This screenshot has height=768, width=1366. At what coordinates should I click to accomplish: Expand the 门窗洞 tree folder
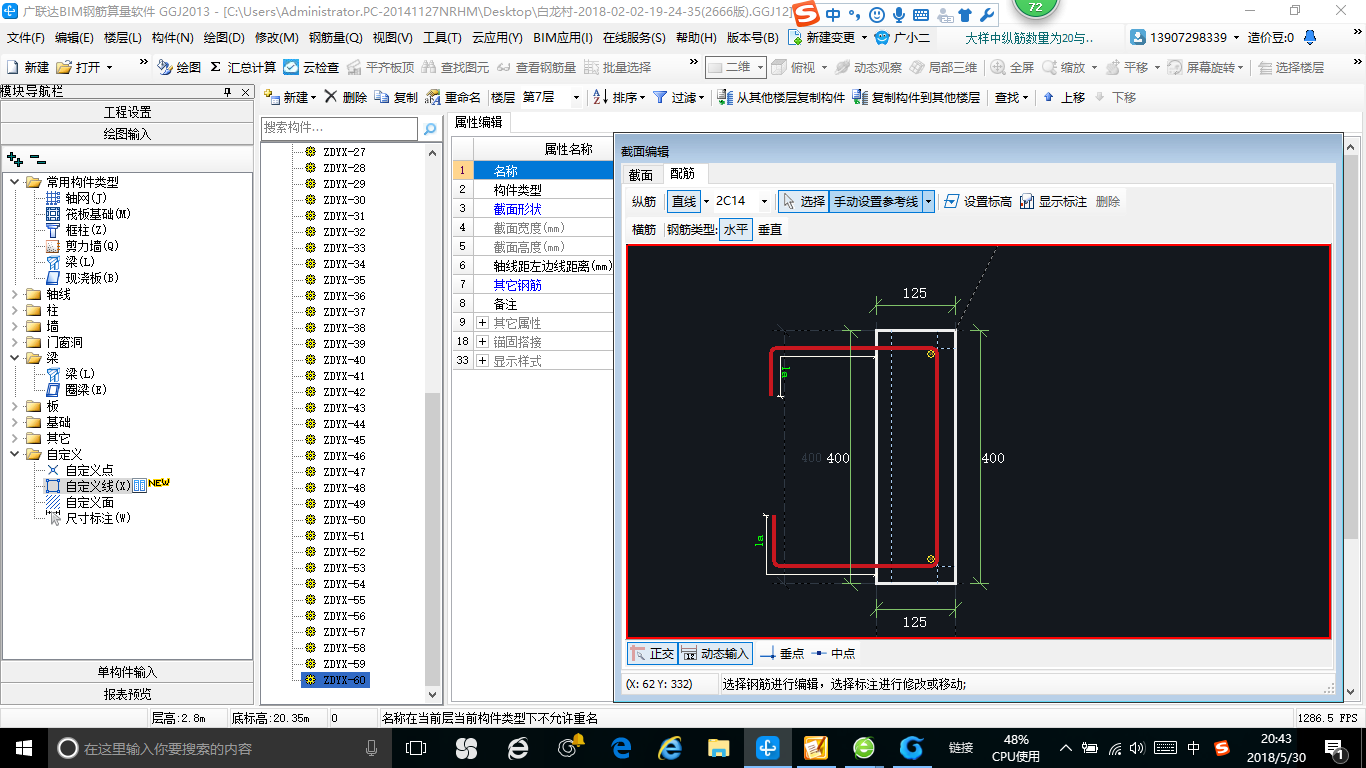coord(15,342)
